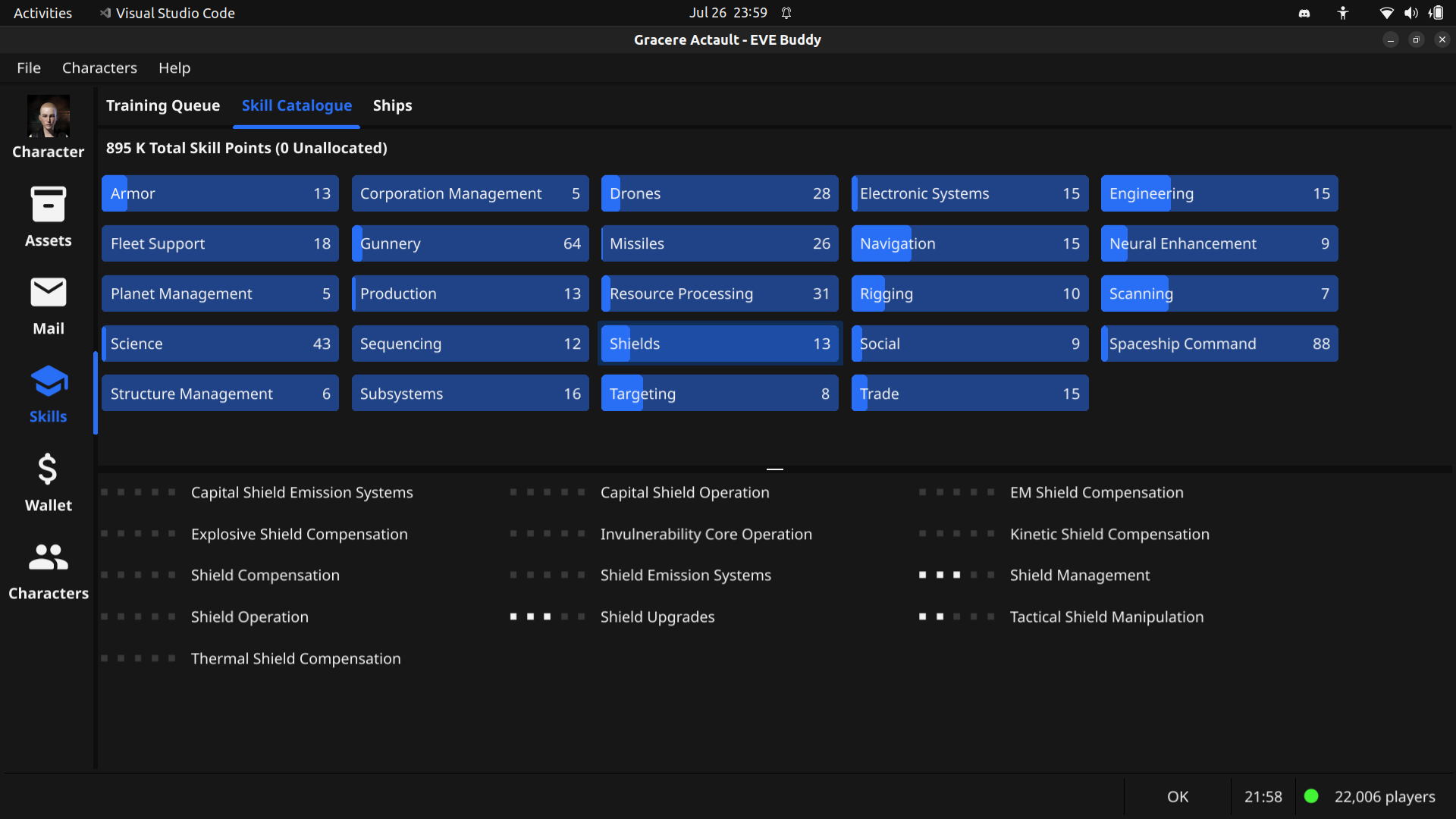Click the Kinetic Shield Compensation skill
Image resolution: width=1456 pixels, height=819 pixels.
(1109, 534)
